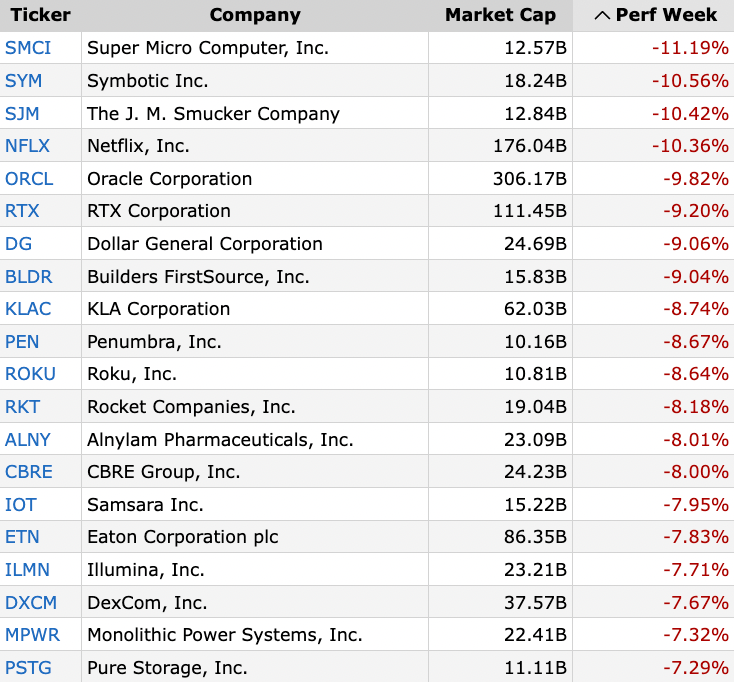Screen dimensions: 734x682
Task: Click the ROKU ticker link
Action: [x=30, y=374]
